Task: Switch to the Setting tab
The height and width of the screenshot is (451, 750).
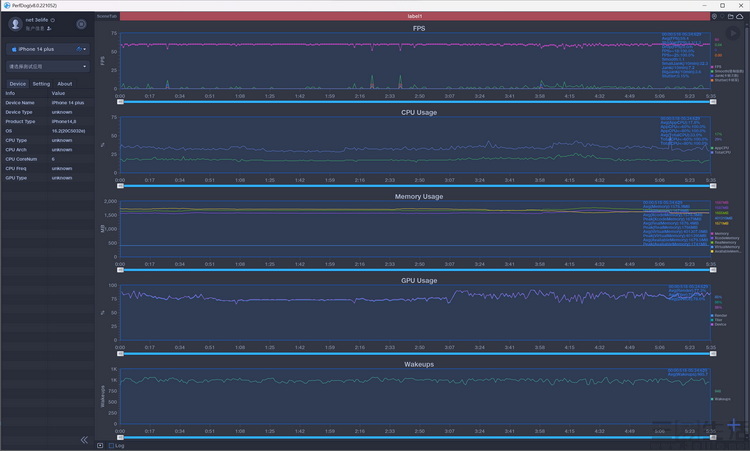Action: coord(41,84)
